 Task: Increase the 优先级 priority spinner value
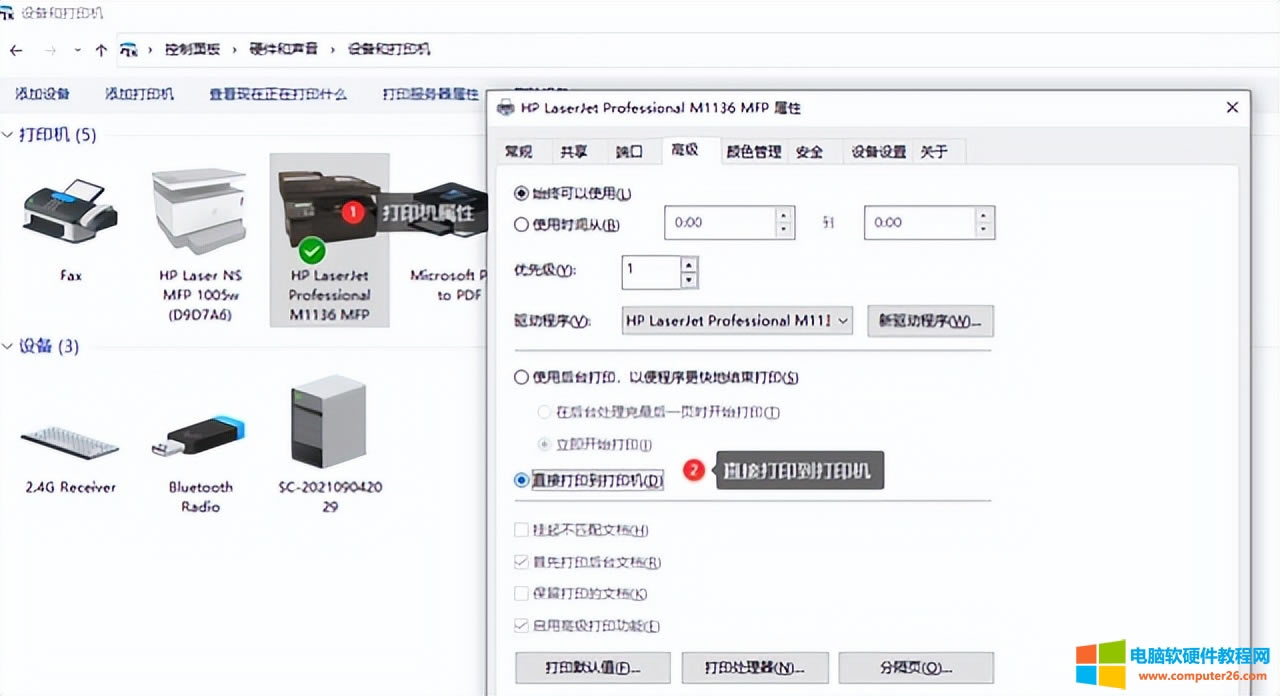pos(688,264)
